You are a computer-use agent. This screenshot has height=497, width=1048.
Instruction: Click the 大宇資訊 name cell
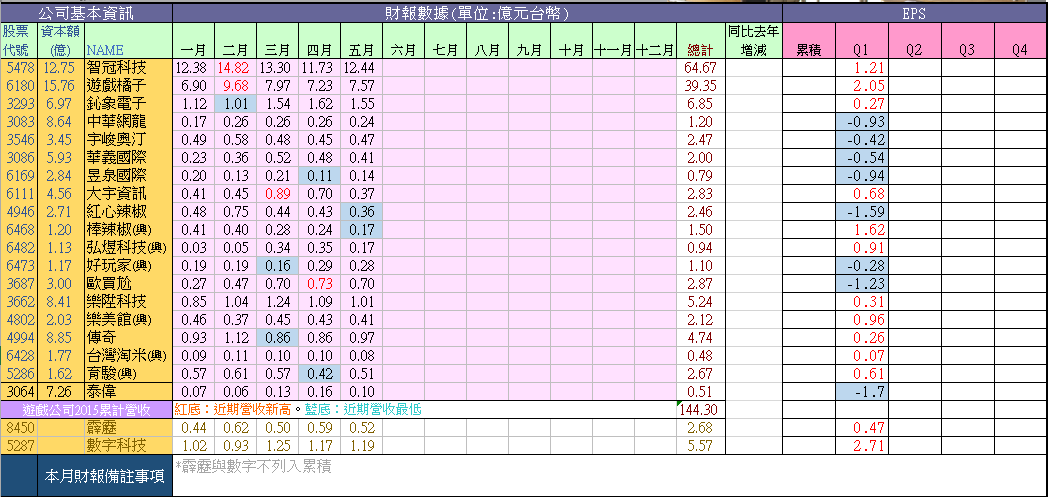click(x=129, y=194)
